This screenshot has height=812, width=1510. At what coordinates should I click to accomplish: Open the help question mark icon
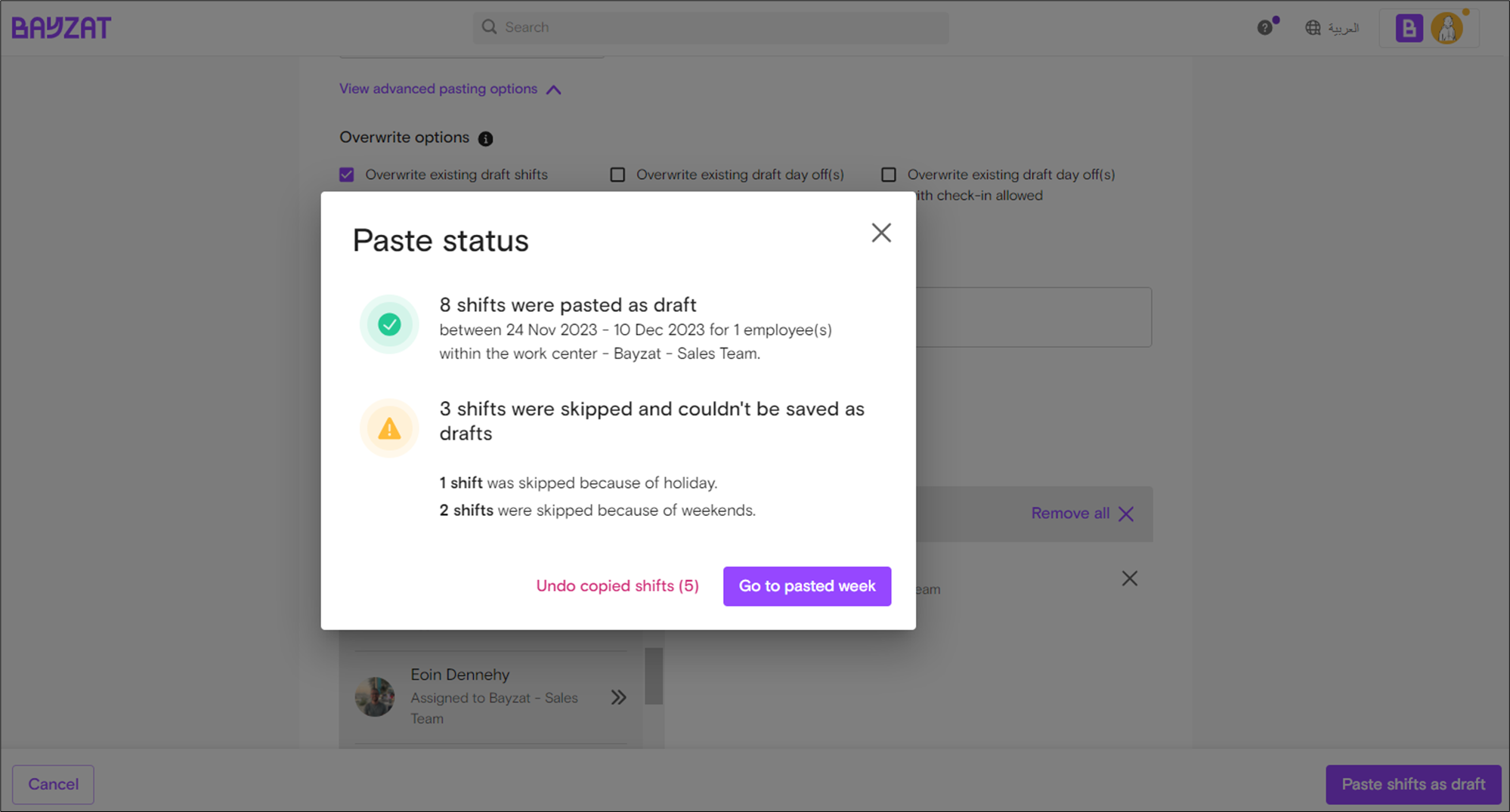pos(1264,28)
